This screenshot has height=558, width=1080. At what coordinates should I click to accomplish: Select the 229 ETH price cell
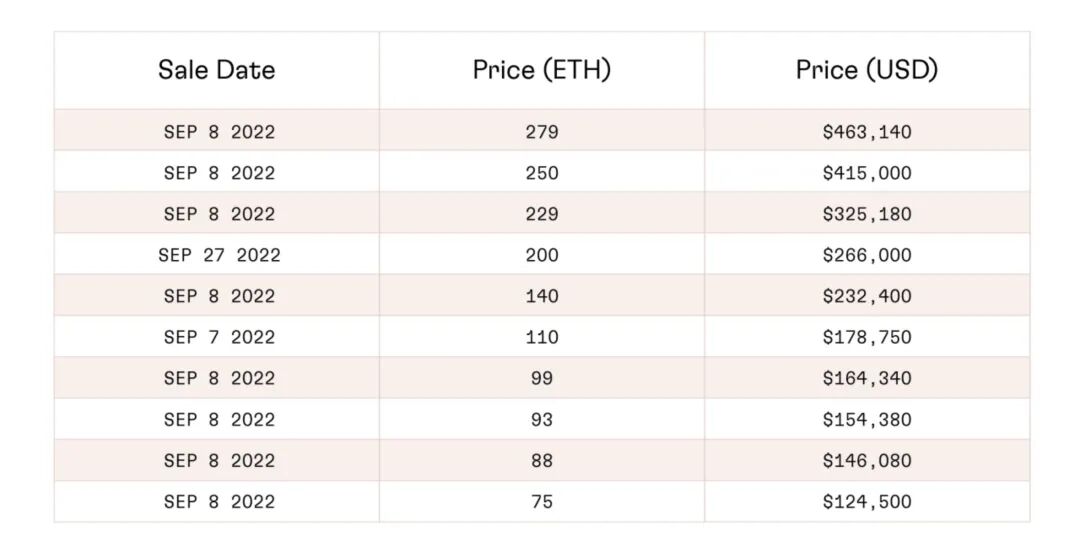click(x=541, y=214)
